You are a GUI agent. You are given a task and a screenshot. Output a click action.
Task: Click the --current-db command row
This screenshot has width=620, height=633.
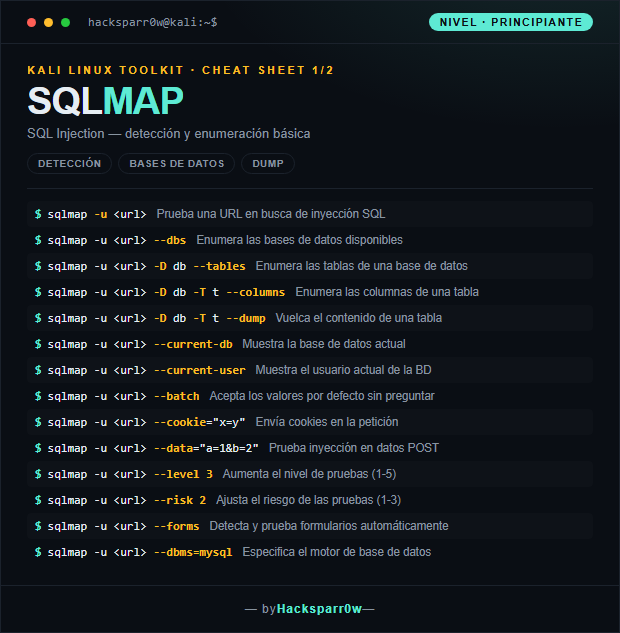pyautogui.click(x=310, y=344)
